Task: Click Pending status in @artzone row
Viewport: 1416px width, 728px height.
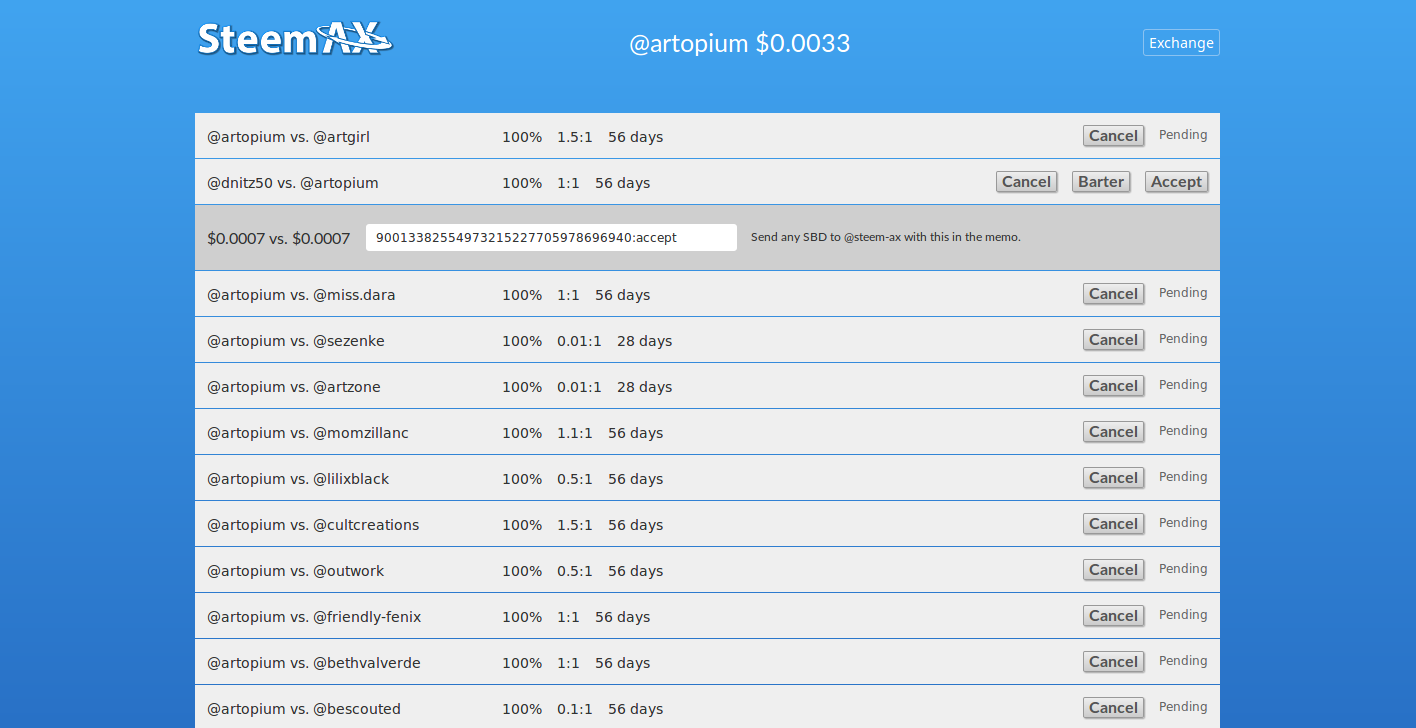Action: (1183, 385)
